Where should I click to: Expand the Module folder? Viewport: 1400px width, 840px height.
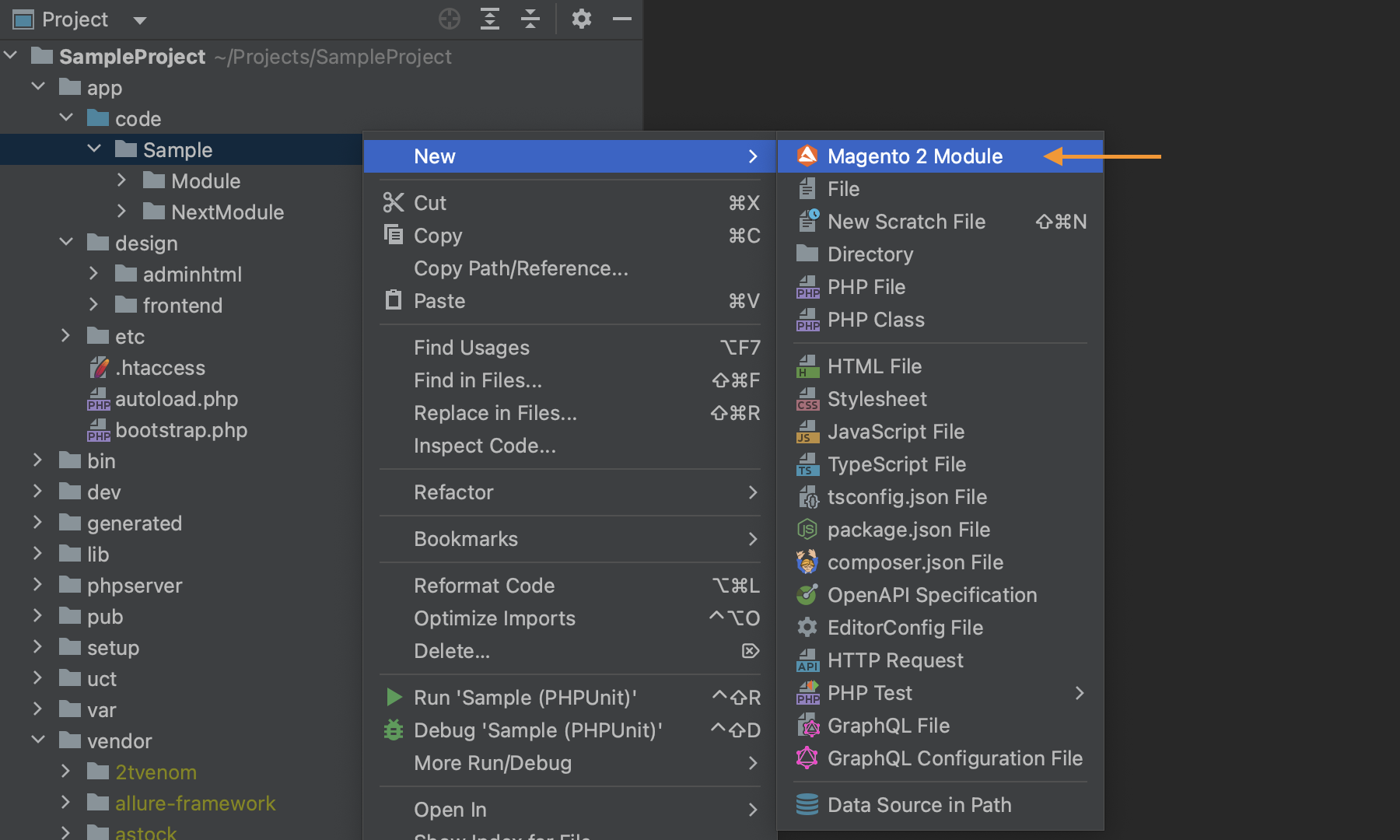(121, 180)
